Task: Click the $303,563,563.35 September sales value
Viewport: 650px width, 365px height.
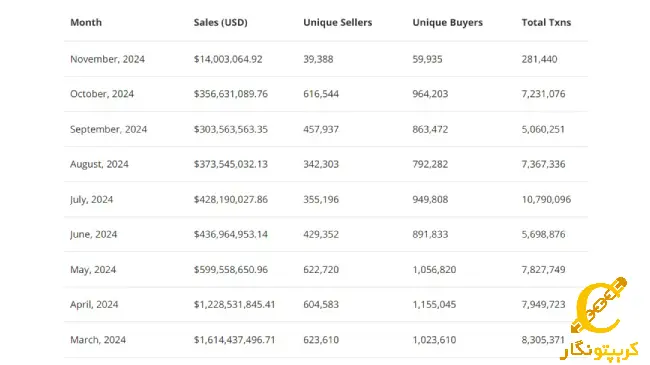Action: point(230,129)
